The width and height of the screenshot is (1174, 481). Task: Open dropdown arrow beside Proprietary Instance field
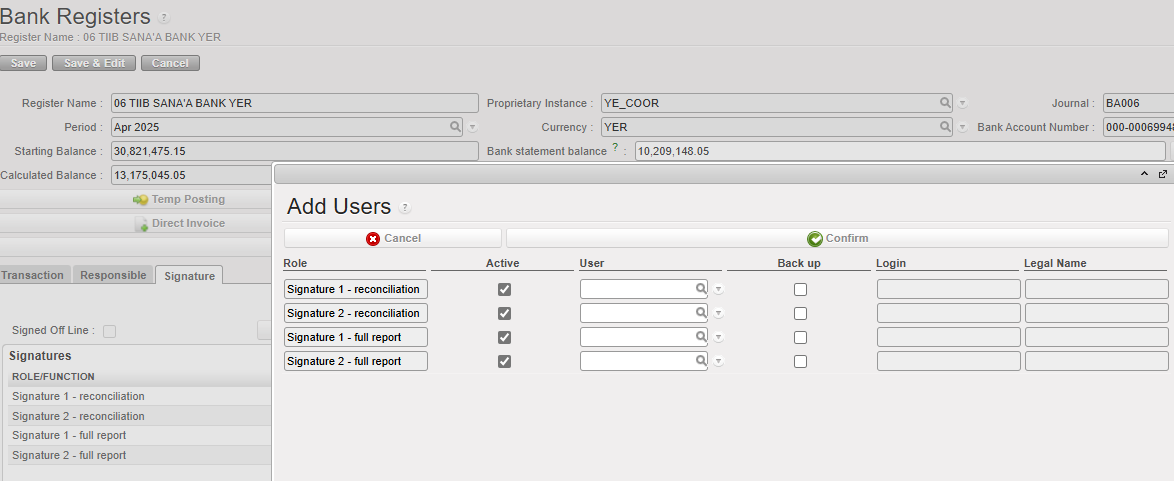(x=963, y=104)
